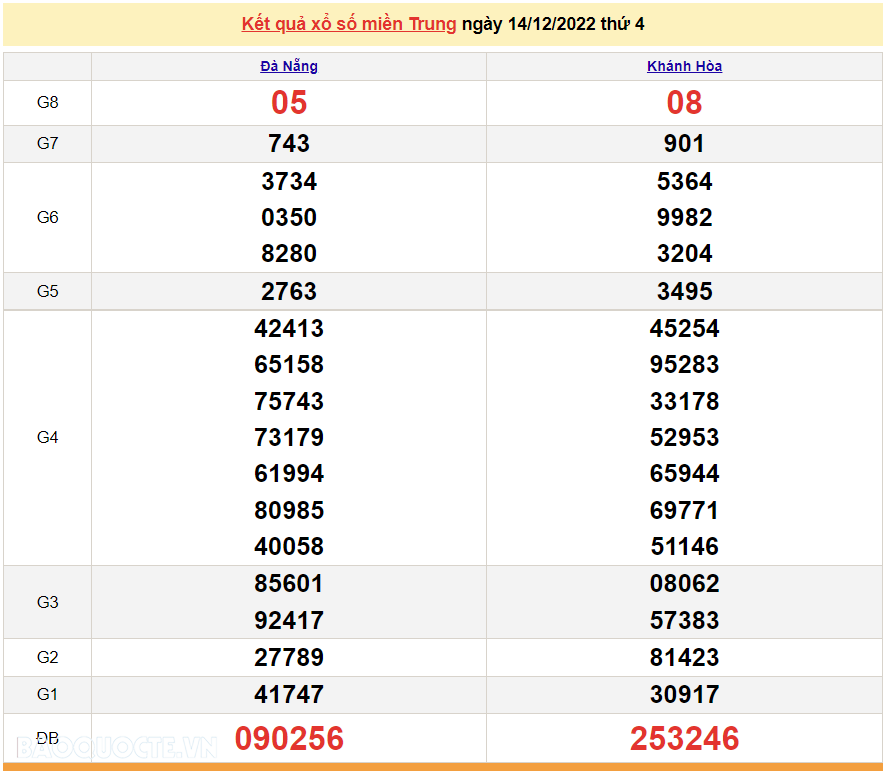Viewport: 885px width, 771px height.
Task: Select prize number 05 under Đà Nẵng
Action: [288, 103]
